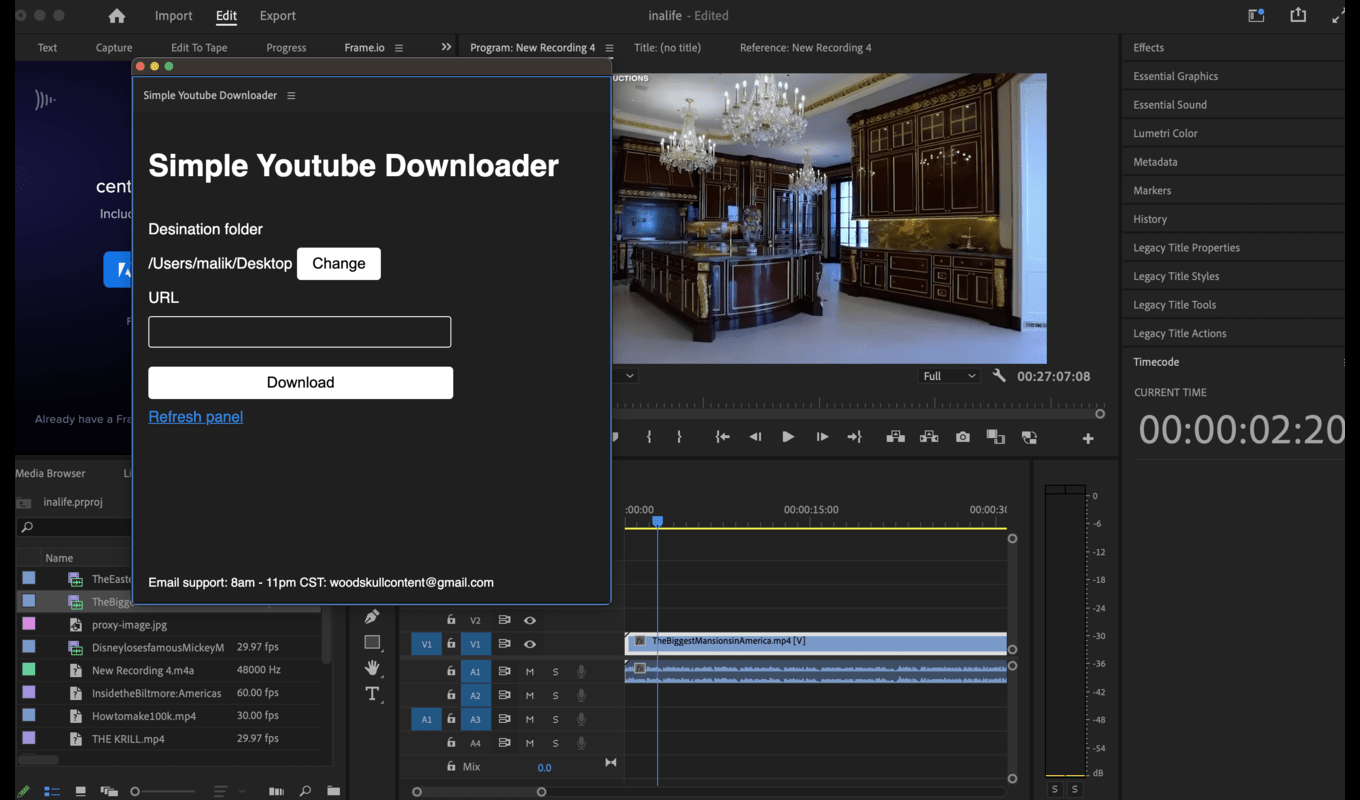Click Mark In brace button

649,437
